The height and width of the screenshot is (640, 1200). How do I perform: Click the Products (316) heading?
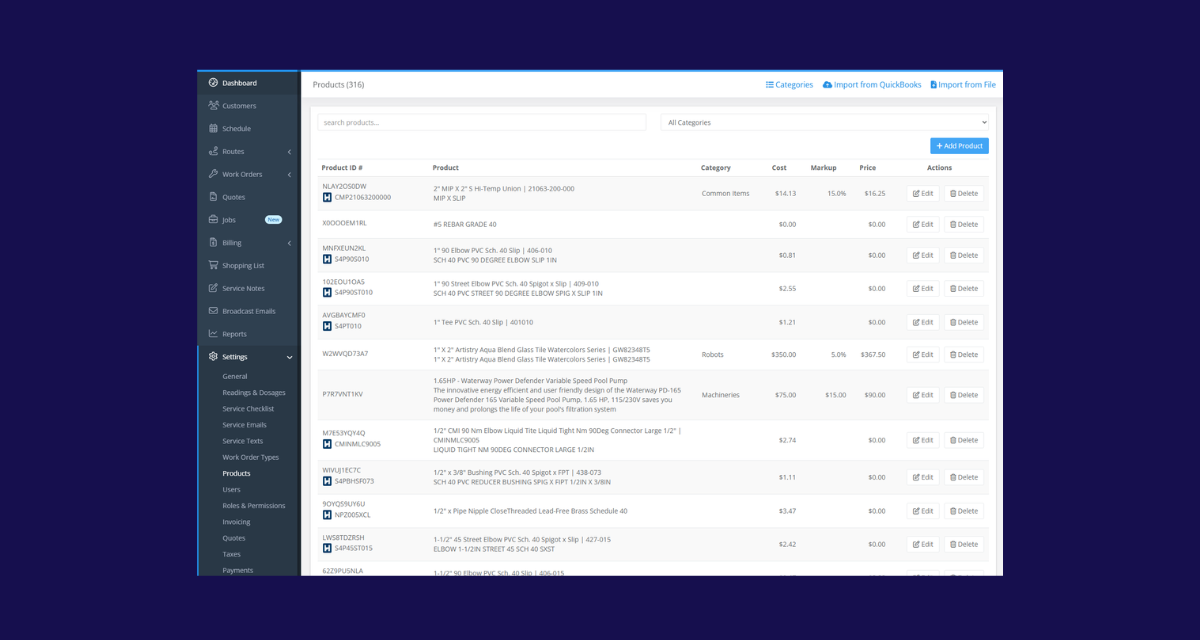338,85
